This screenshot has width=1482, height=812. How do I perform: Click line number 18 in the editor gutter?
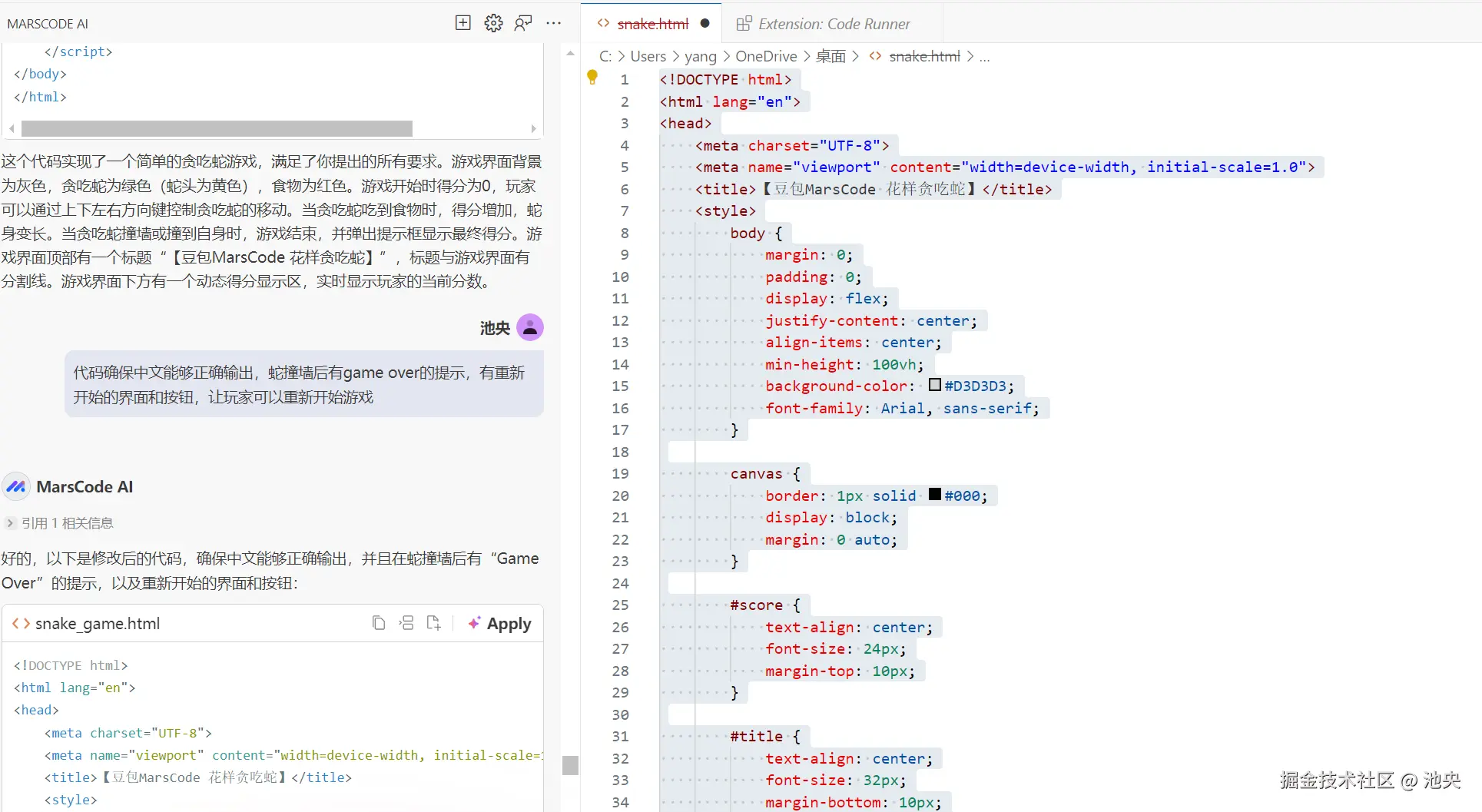[x=621, y=452]
